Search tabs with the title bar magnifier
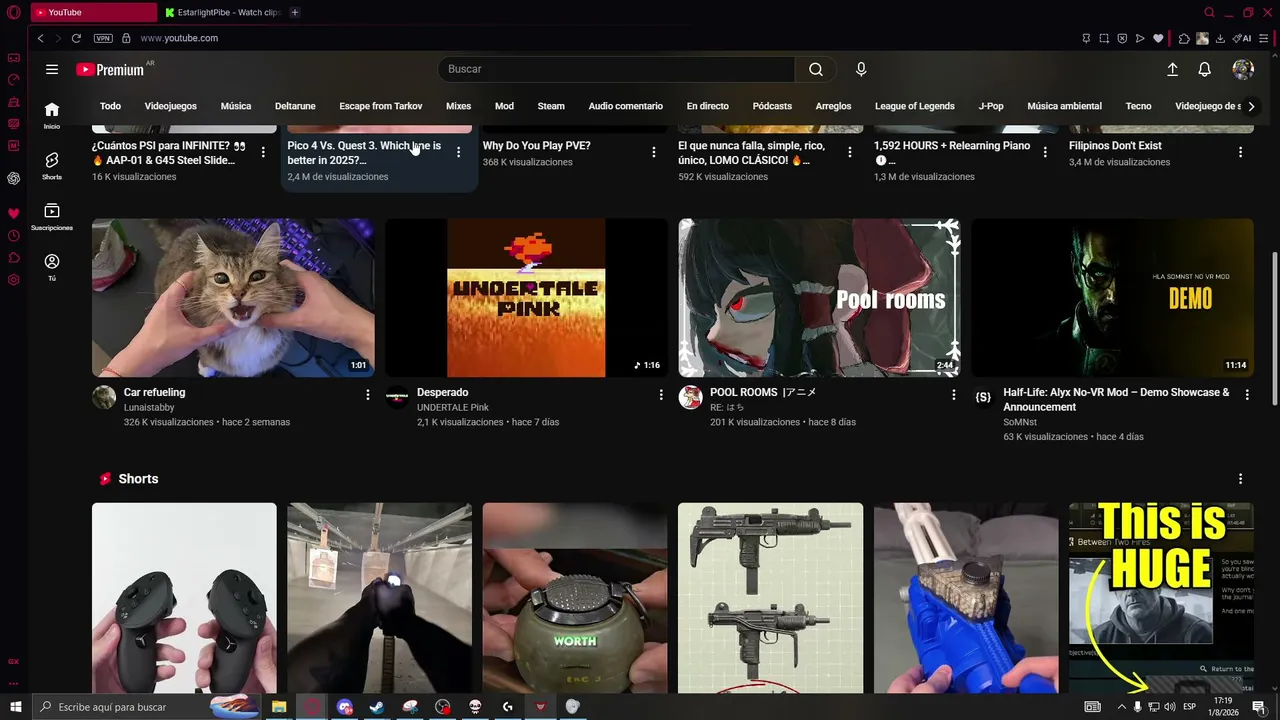Screen dimensions: 1280x720 (x=1209, y=12)
